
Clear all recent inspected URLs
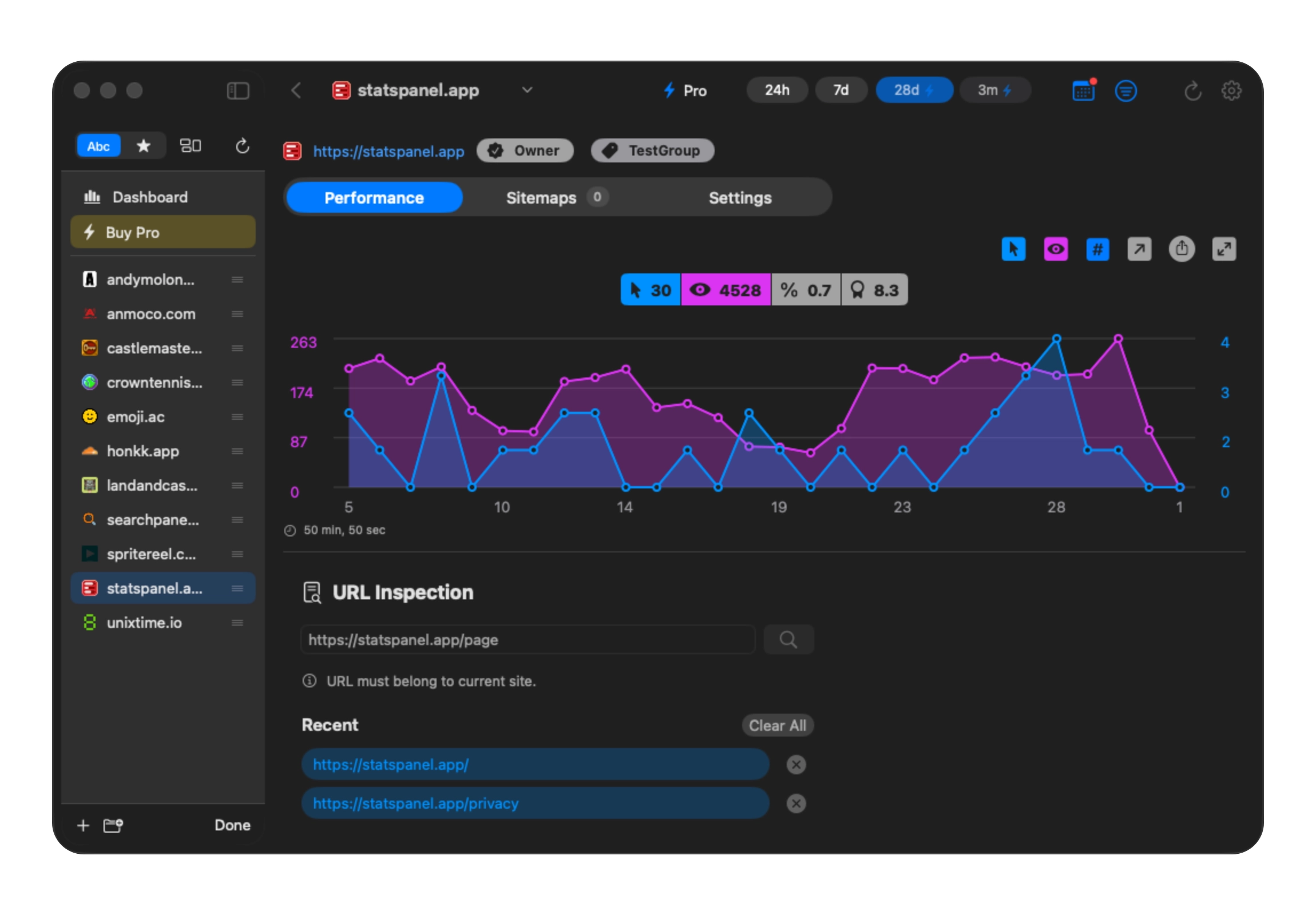[777, 725]
